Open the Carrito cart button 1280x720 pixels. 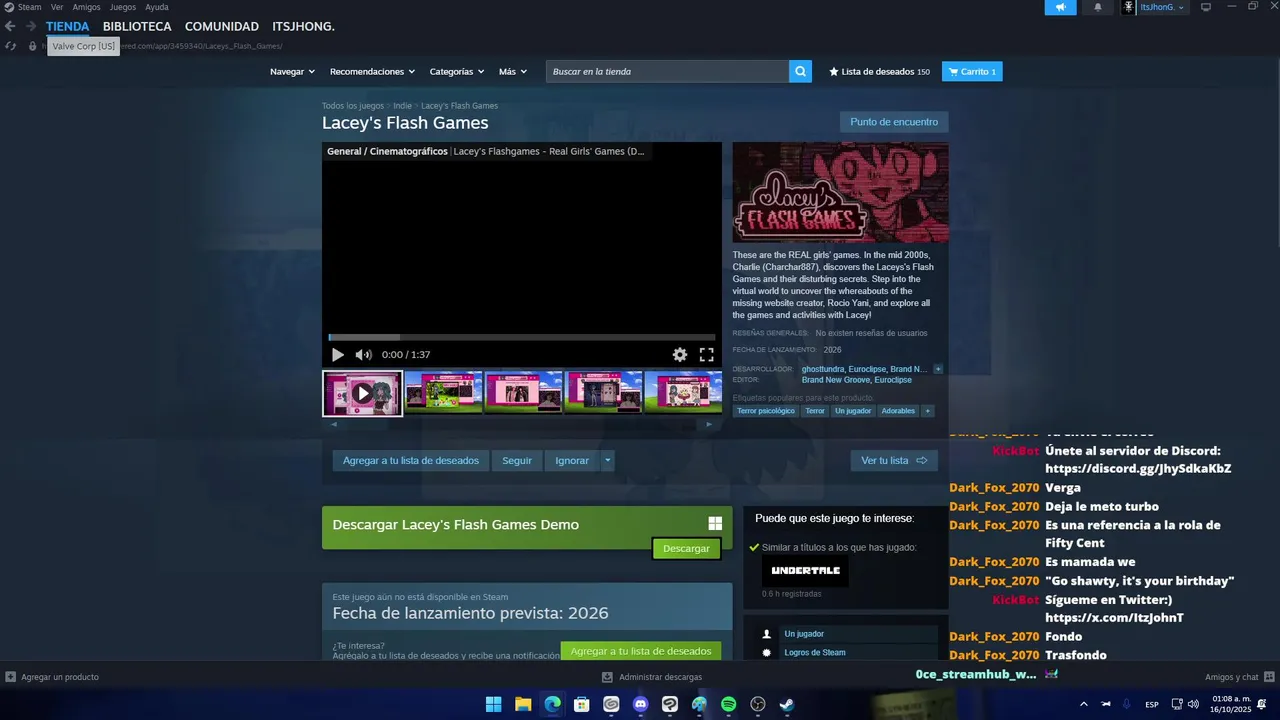click(x=972, y=72)
